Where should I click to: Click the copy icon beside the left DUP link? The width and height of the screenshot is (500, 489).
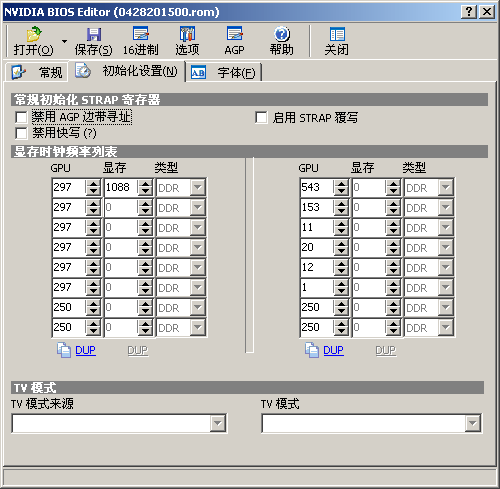pos(64,350)
